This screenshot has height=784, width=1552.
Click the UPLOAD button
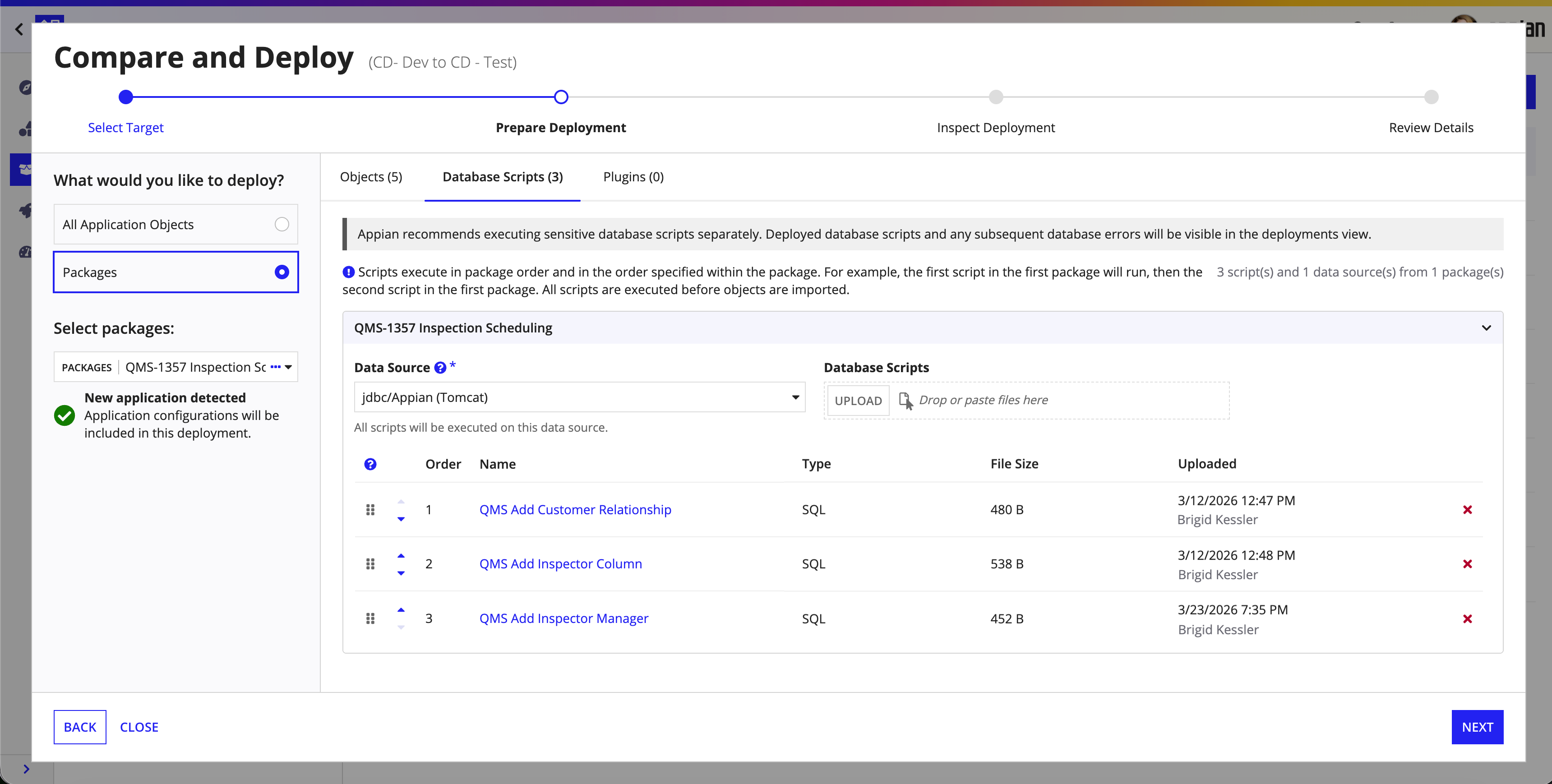858,401
